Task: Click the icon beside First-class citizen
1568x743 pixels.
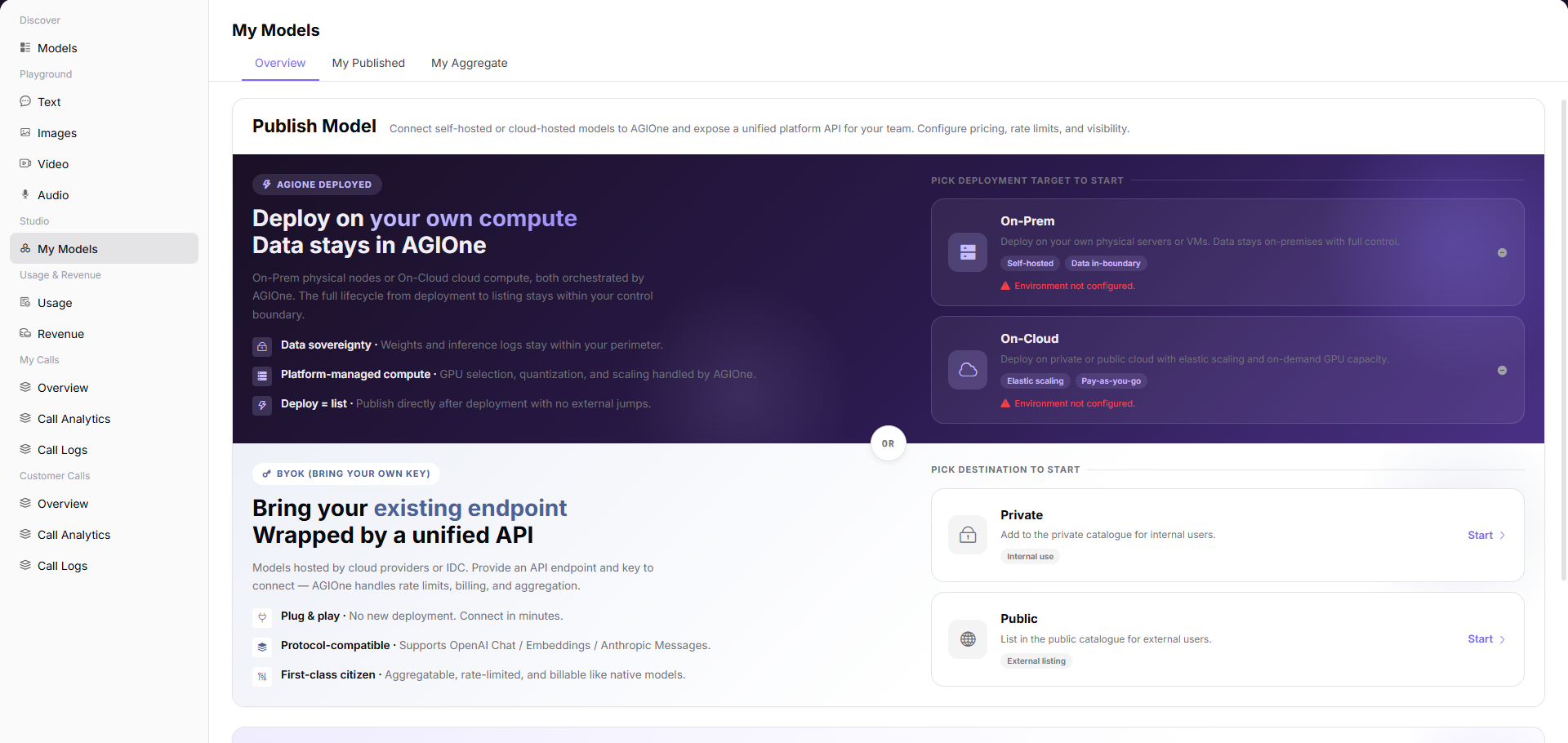Action: click(262, 676)
